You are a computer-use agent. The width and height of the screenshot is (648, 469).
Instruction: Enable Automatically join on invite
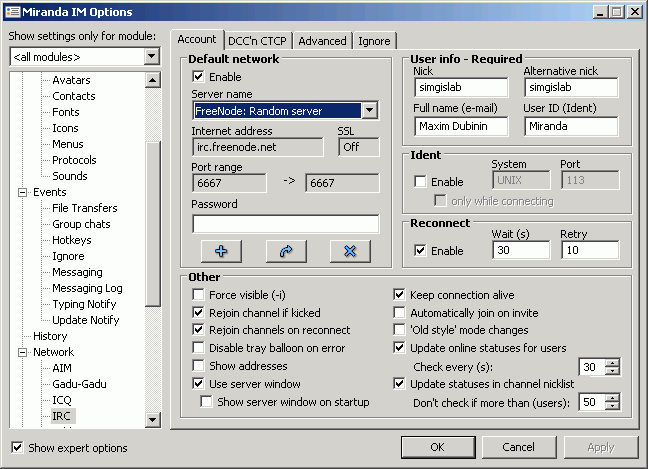399,312
